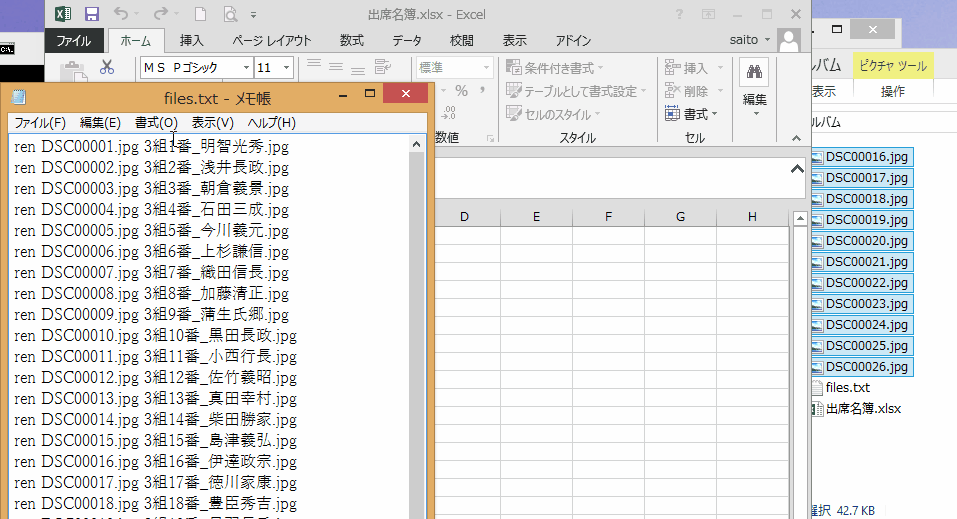Open セルのスタイル gallery

(x=553, y=114)
